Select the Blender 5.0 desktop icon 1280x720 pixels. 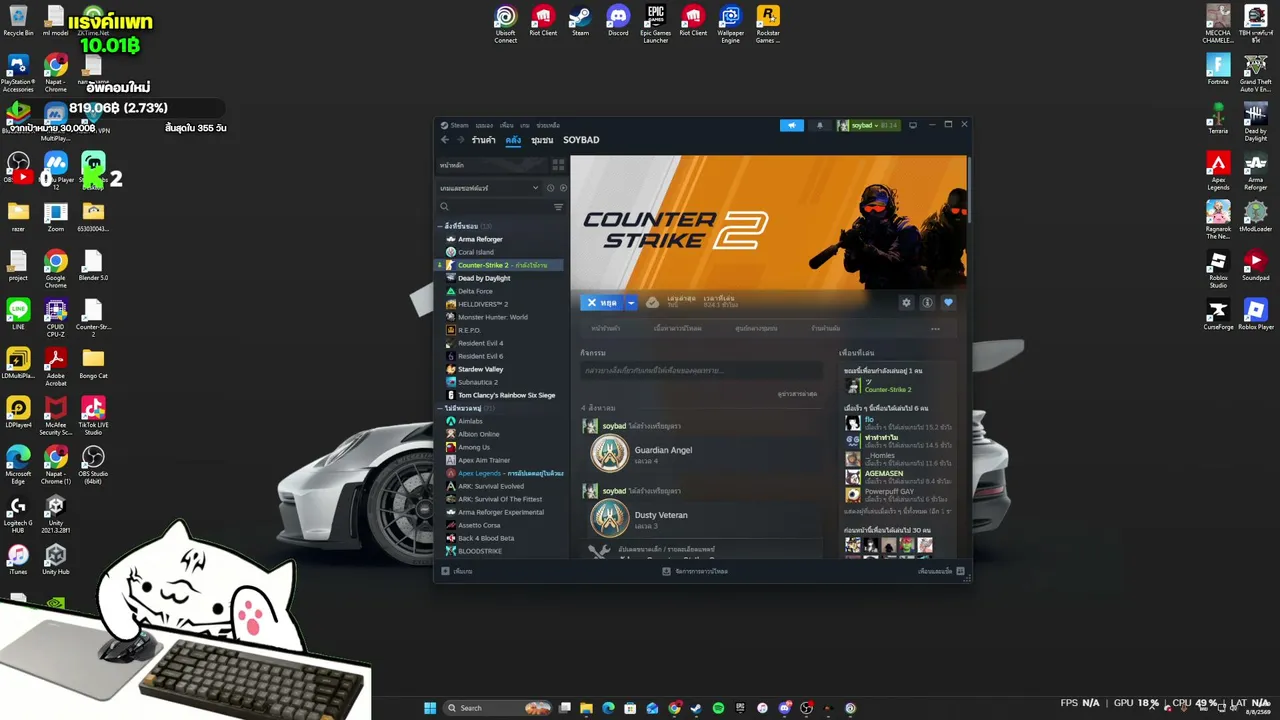[x=93, y=266]
